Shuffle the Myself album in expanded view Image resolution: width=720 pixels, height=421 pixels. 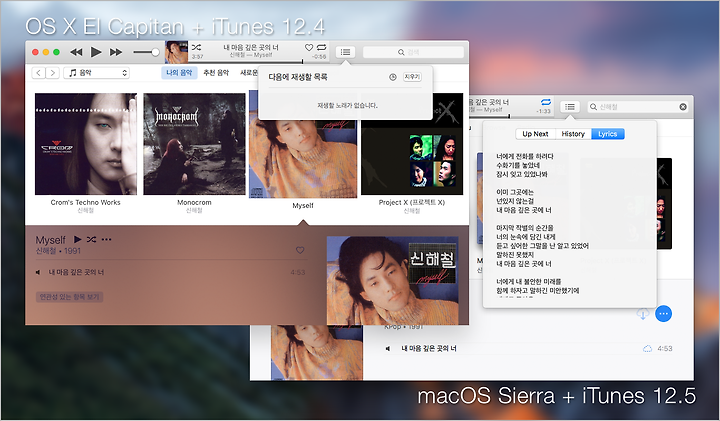(91, 239)
